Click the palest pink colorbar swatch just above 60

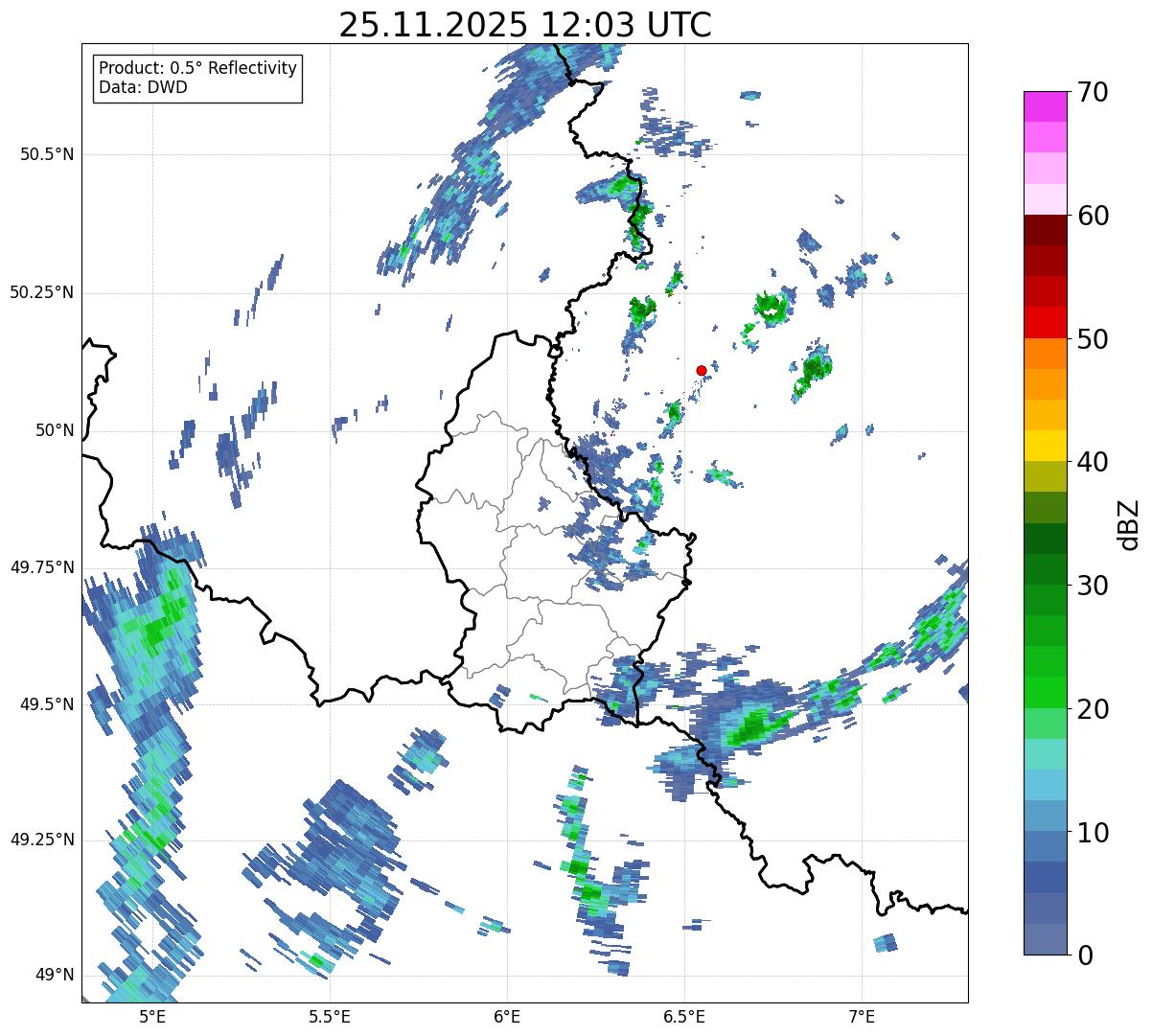(1046, 199)
